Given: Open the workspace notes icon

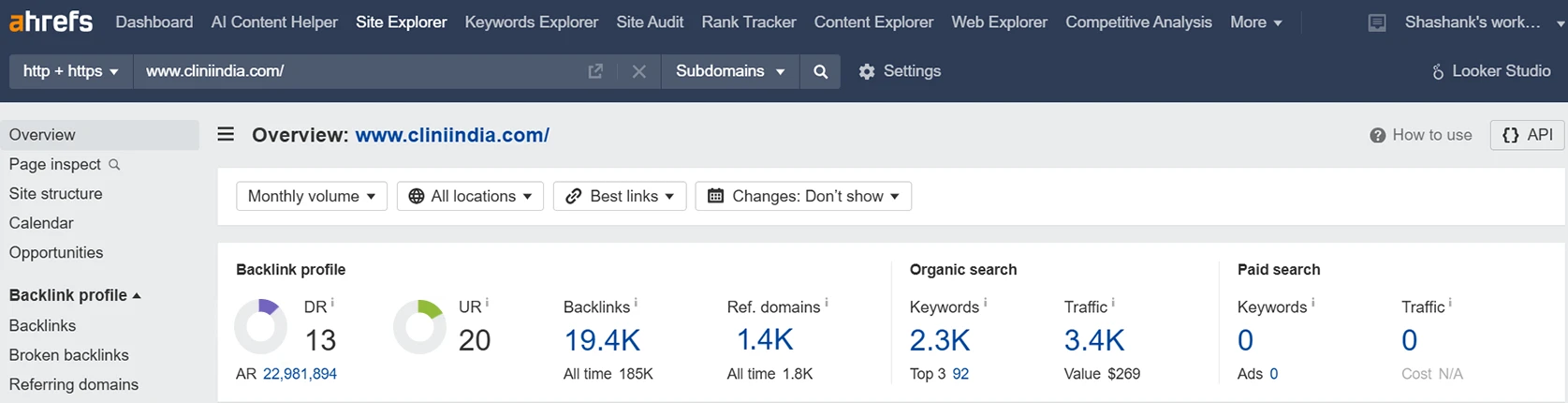Looking at the screenshot, I should click(x=1377, y=22).
